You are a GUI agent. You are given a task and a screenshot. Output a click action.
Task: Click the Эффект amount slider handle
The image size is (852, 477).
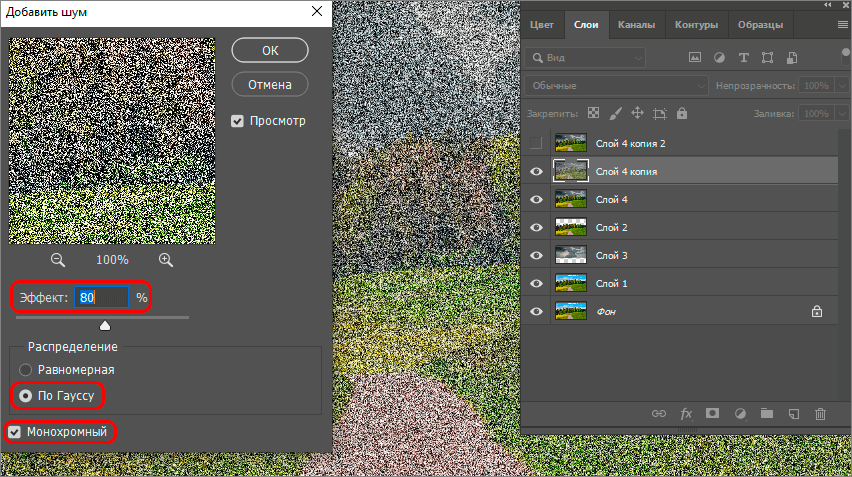tap(105, 325)
